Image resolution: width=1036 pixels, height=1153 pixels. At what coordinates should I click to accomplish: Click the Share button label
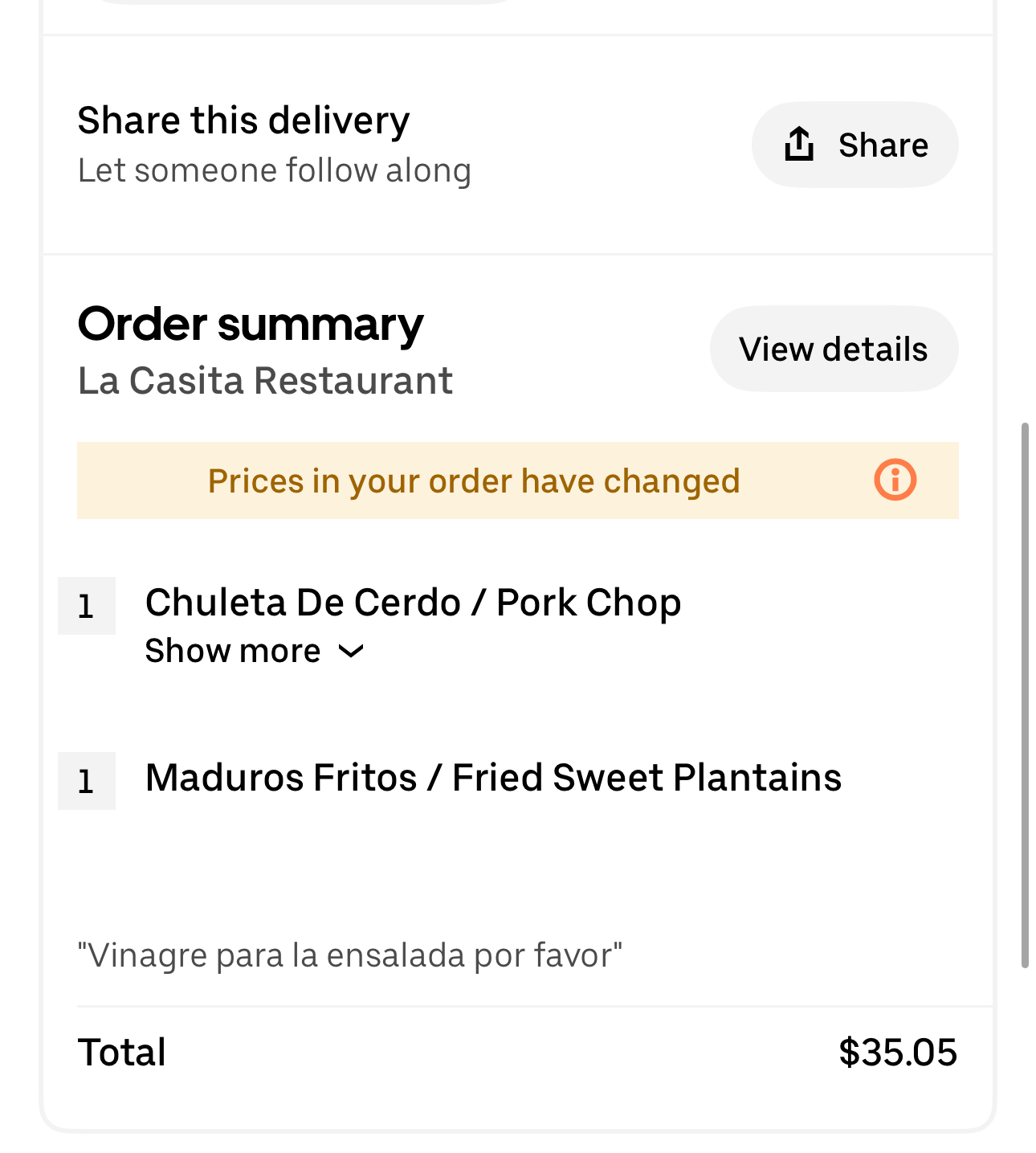pyautogui.click(x=883, y=145)
